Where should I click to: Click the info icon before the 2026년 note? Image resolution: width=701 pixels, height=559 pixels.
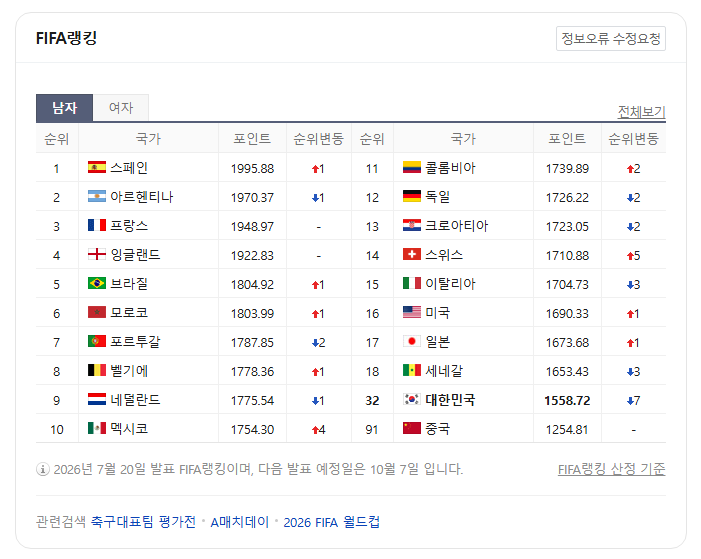coord(42,470)
